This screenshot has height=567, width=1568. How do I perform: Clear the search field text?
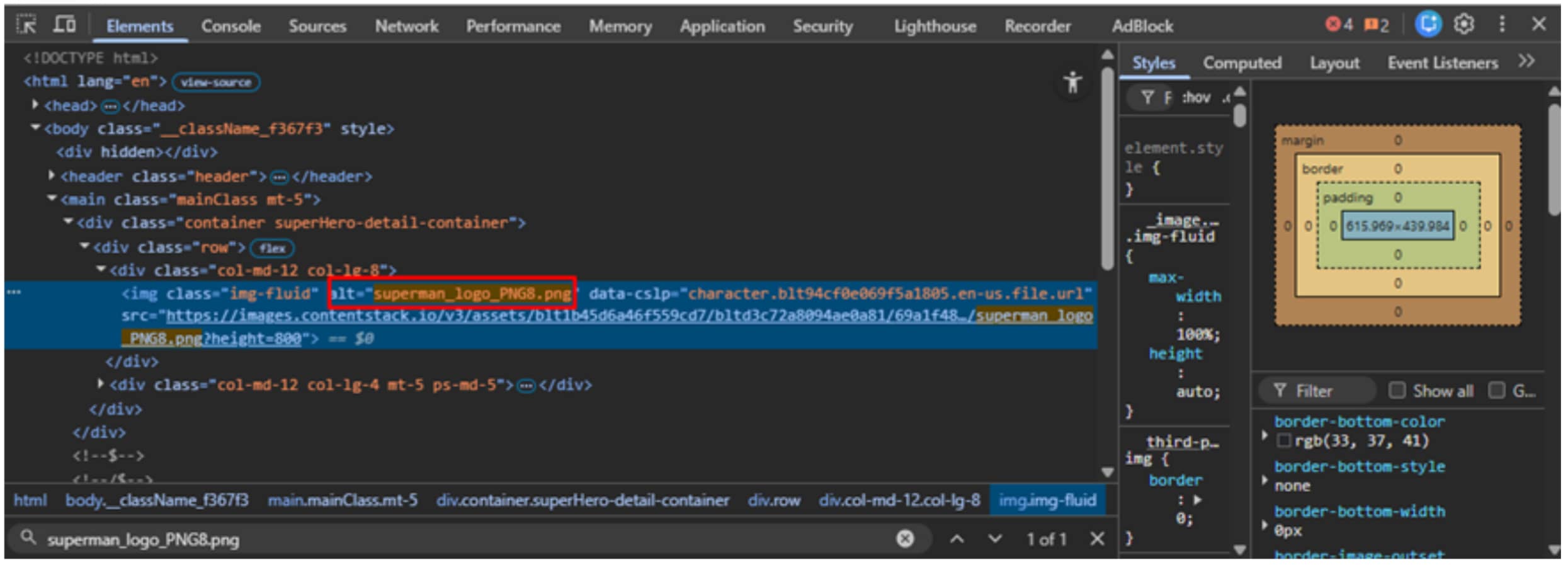click(905, 539)
